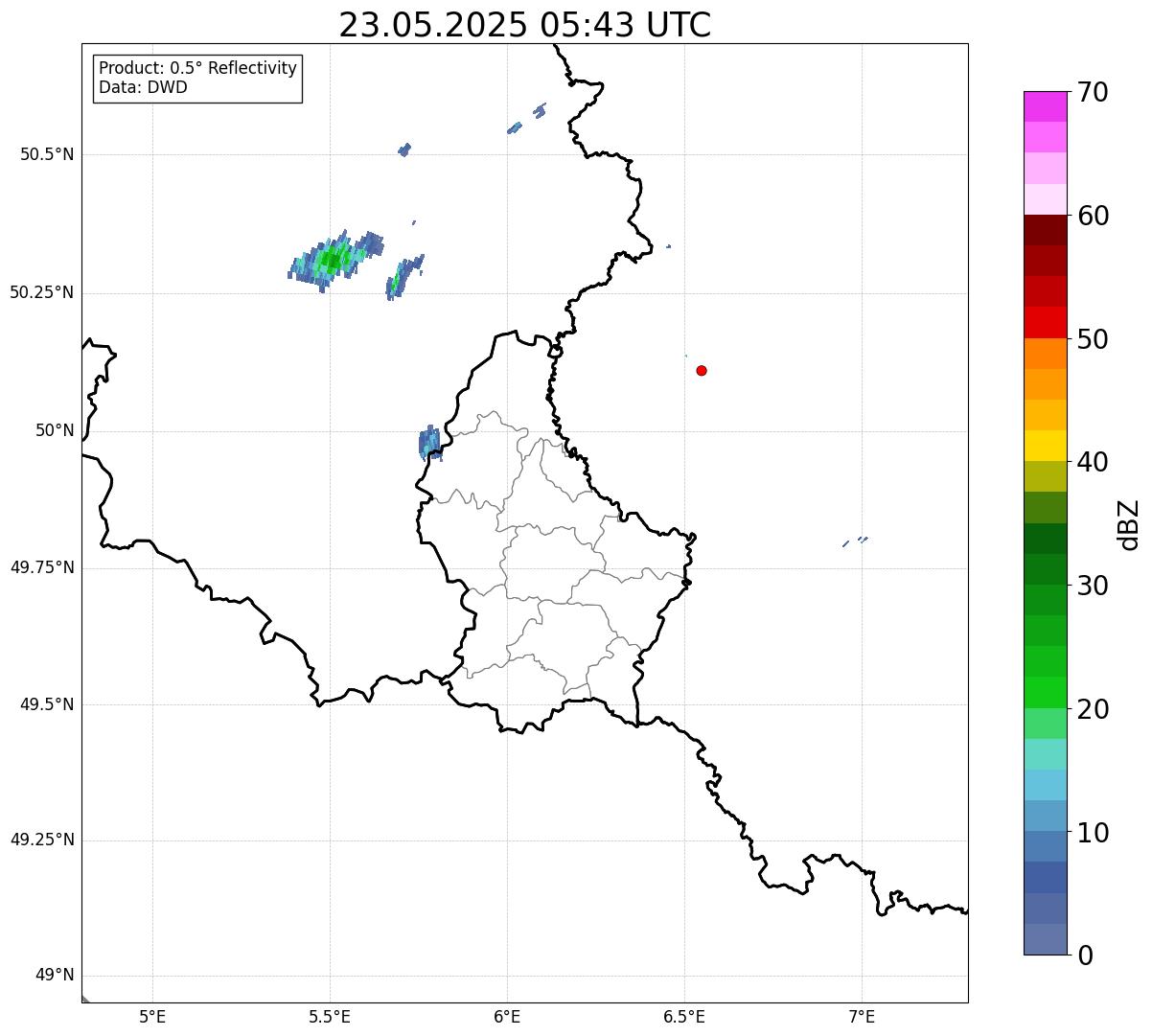Click the Data: DWD label
Screen dimensions: 1152x1036
click(x=143, y=87)
